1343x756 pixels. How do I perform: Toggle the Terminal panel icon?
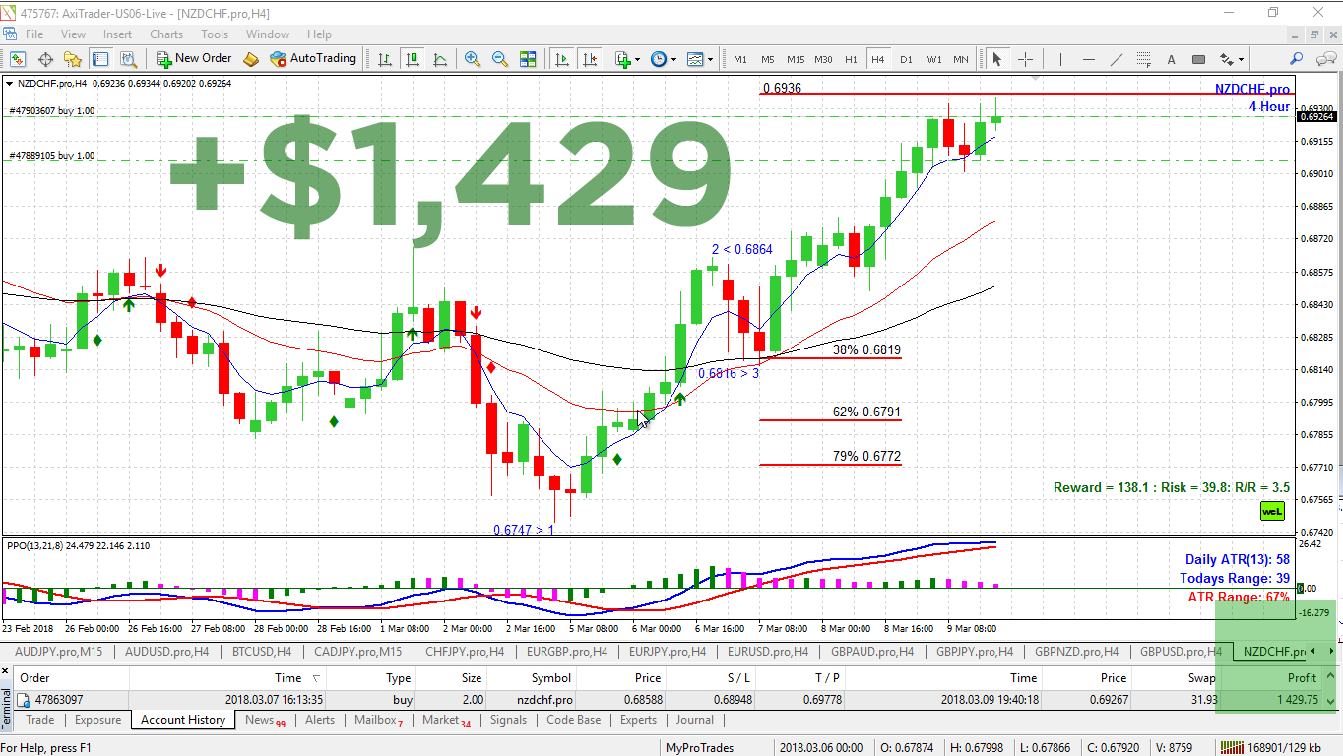[x=100, y=59]
